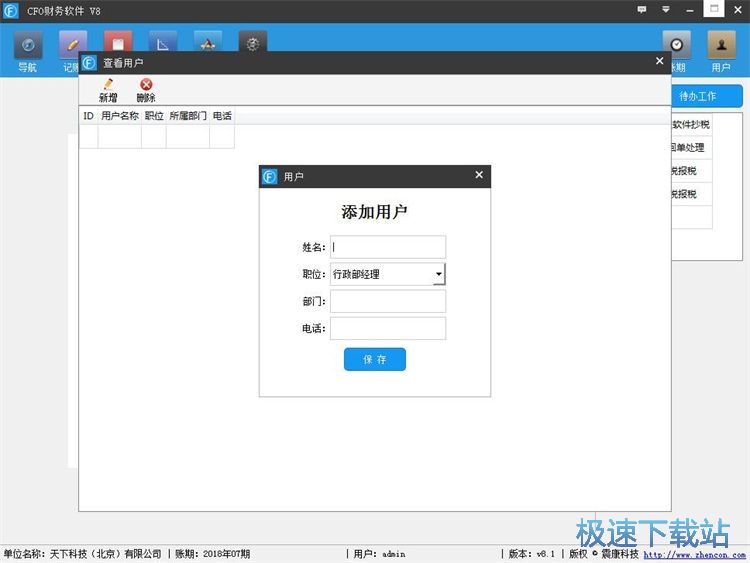Click 用户: admin in status bar
750x563 pixels.
pyautogui.click(x=379, y=554)
